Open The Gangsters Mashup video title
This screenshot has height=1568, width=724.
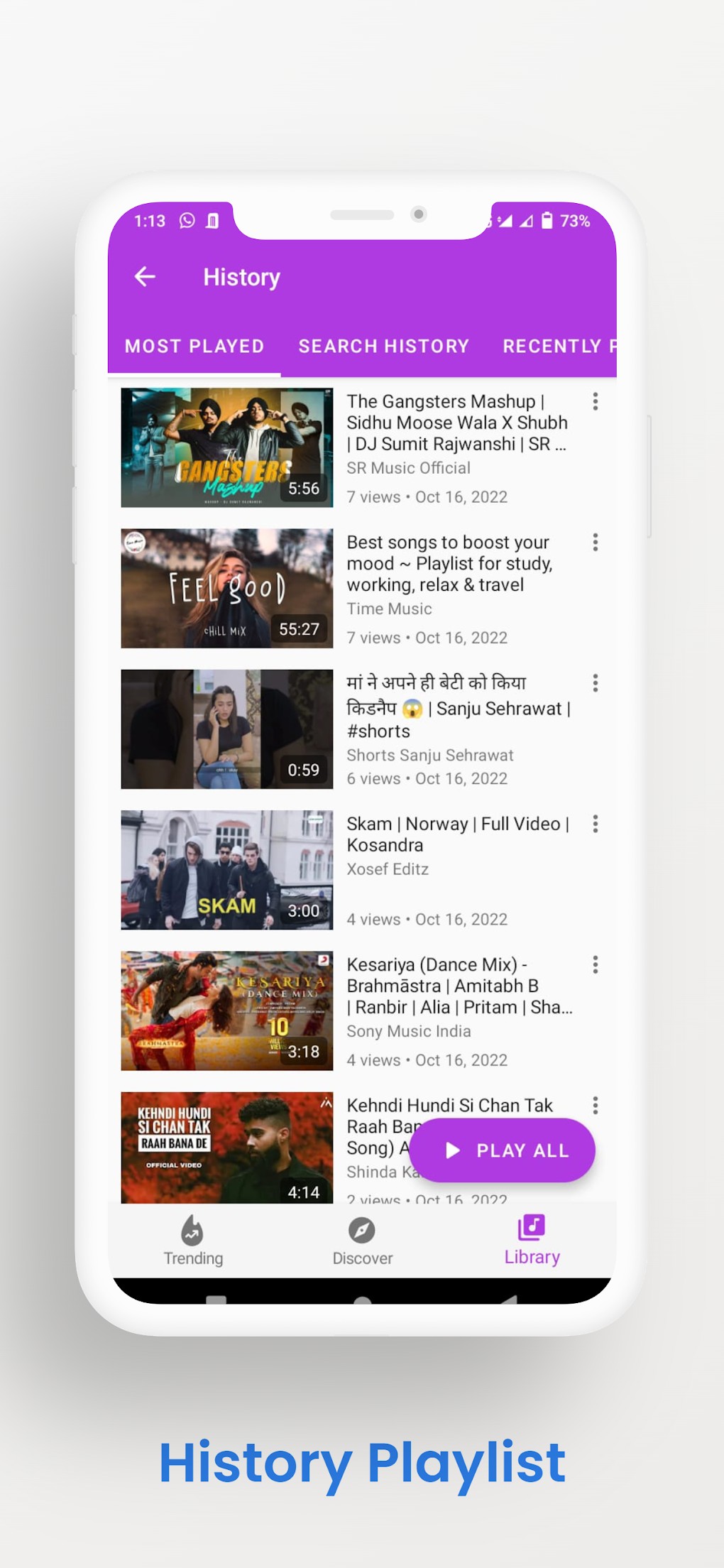(458, 423)
